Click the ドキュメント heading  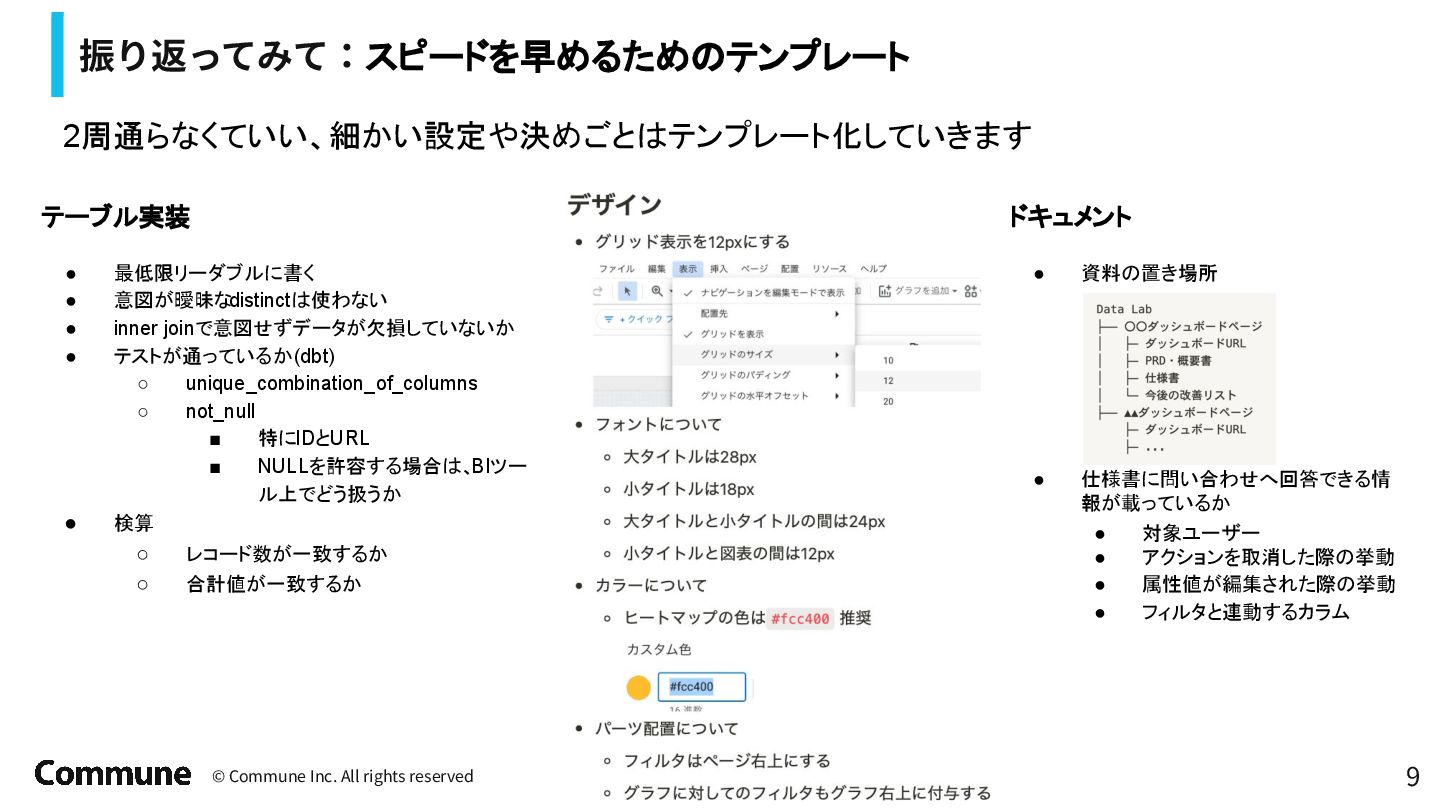1068,216
